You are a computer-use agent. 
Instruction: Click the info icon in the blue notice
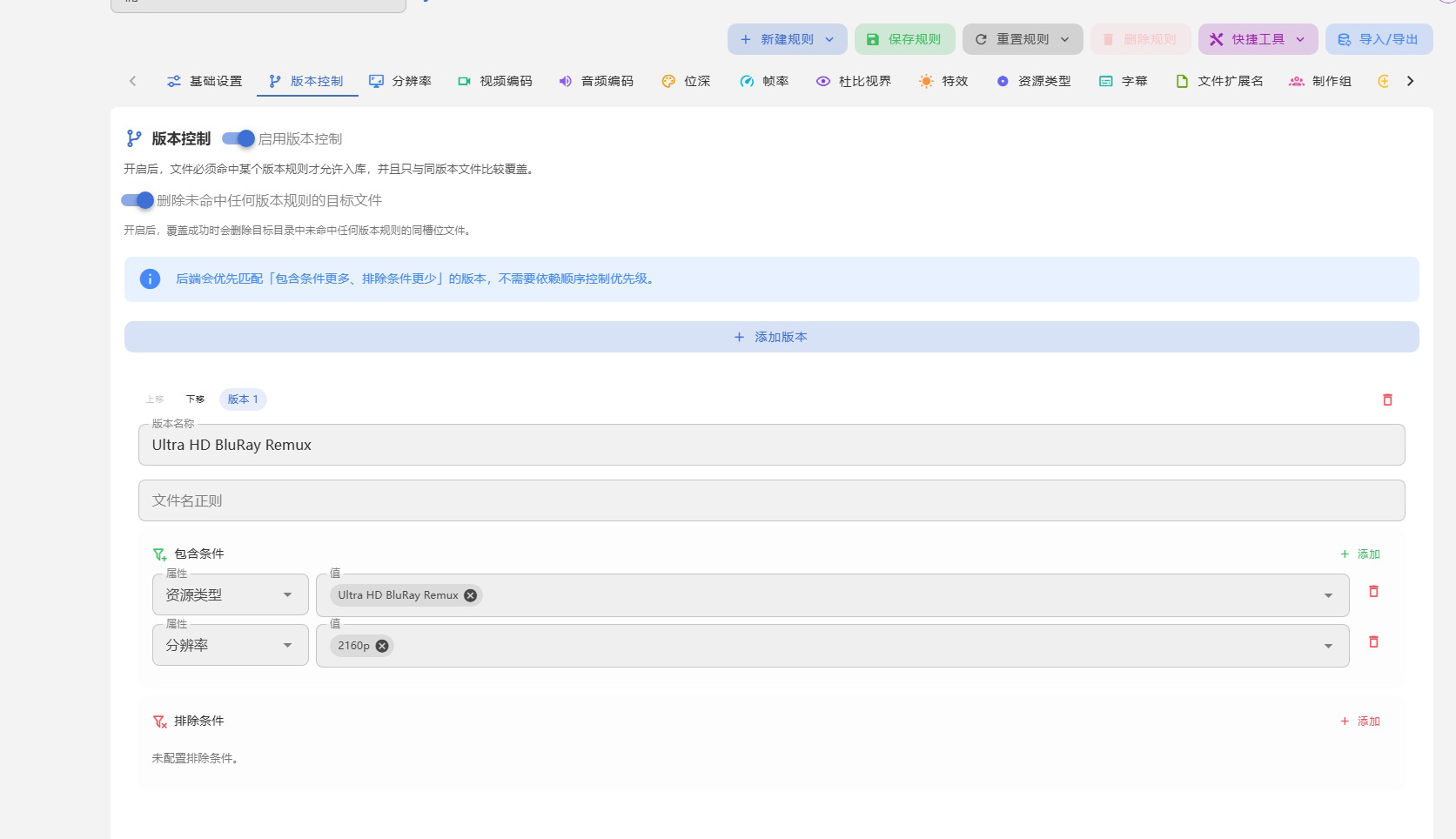(x=150, y=279)
